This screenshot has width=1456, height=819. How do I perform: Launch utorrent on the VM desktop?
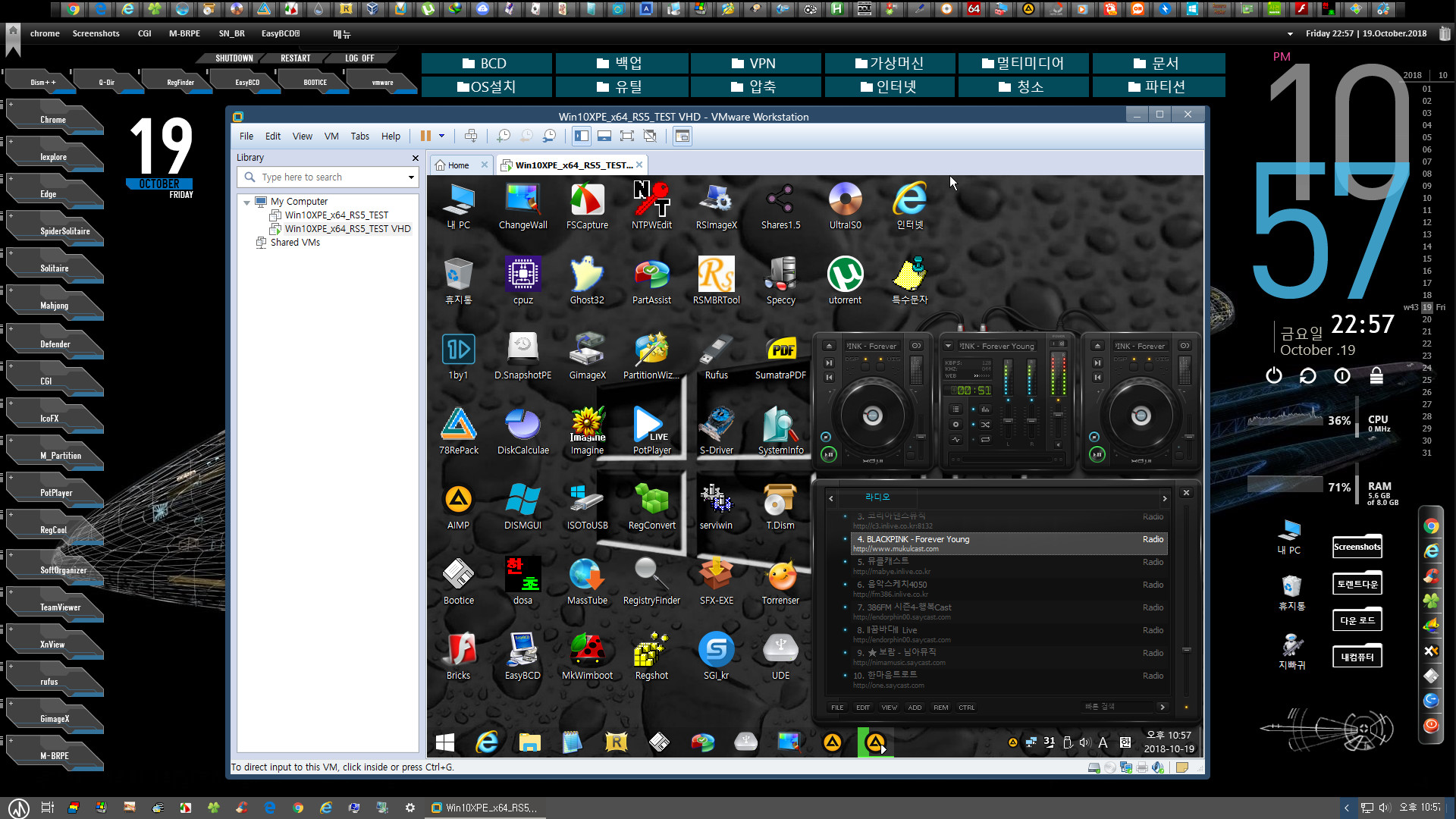[845, 281]
